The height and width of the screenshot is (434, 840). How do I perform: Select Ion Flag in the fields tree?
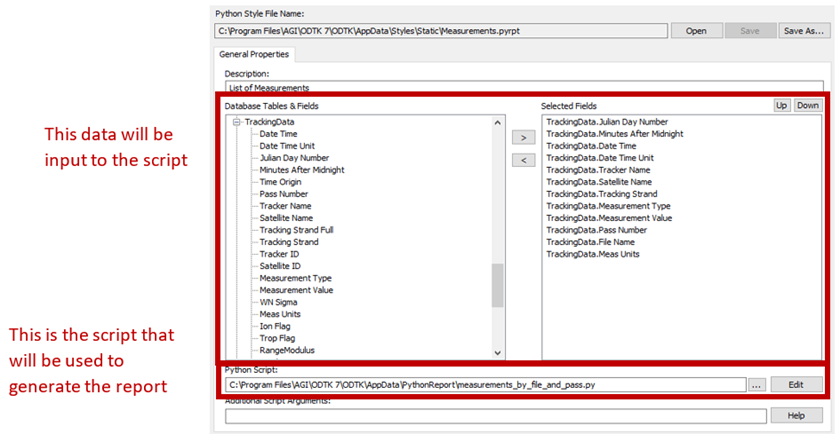click(275, 326)
